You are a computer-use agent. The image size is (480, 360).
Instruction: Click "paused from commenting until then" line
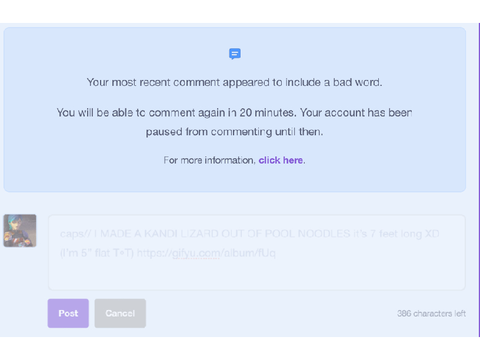[234, 132]
